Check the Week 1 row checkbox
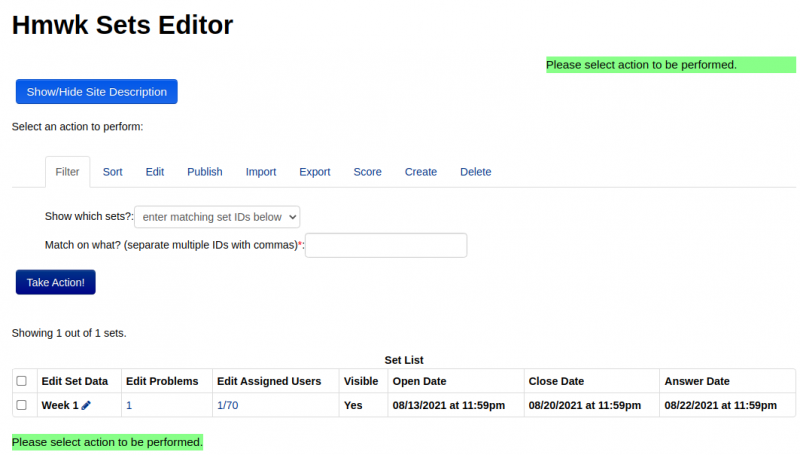Image resolution: width=800 pixels, height=455 pixels. (21, 405)
